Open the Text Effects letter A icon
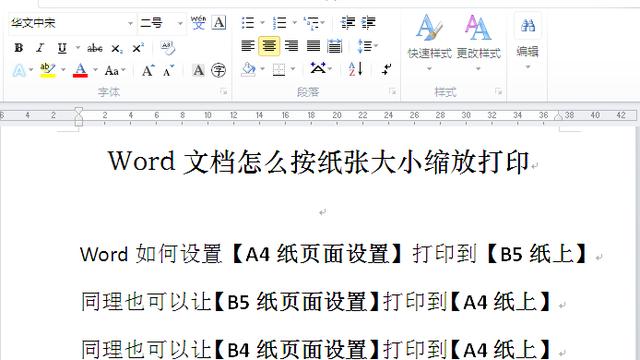The height and width of the screenshot is (360, 640). pos(19,71)
